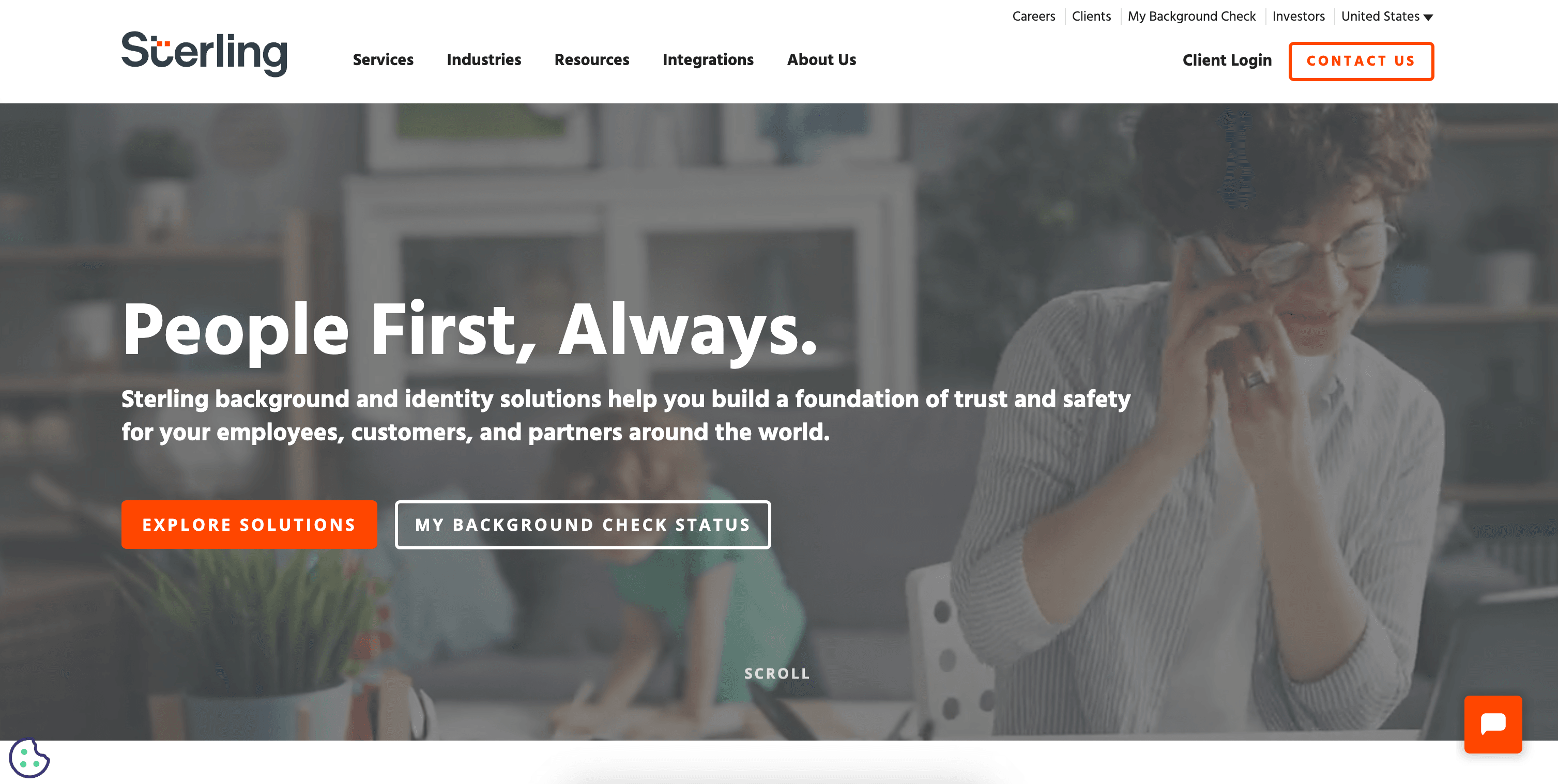
Task: Open the About Us menu
Action: (x=821, y=60)
